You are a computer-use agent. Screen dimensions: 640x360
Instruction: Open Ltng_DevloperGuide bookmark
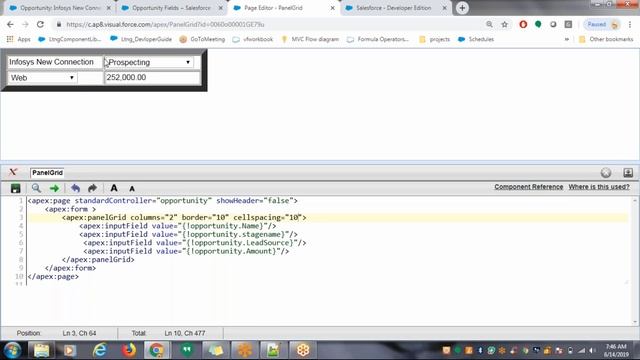(x=141, y=39)
